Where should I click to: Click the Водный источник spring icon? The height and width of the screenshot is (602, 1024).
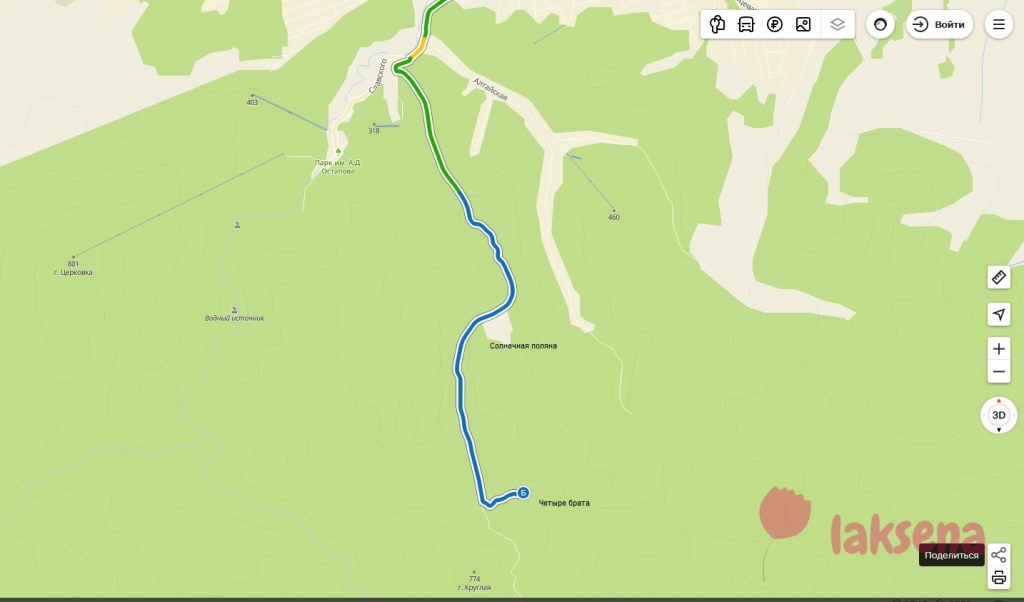point(234,309)
